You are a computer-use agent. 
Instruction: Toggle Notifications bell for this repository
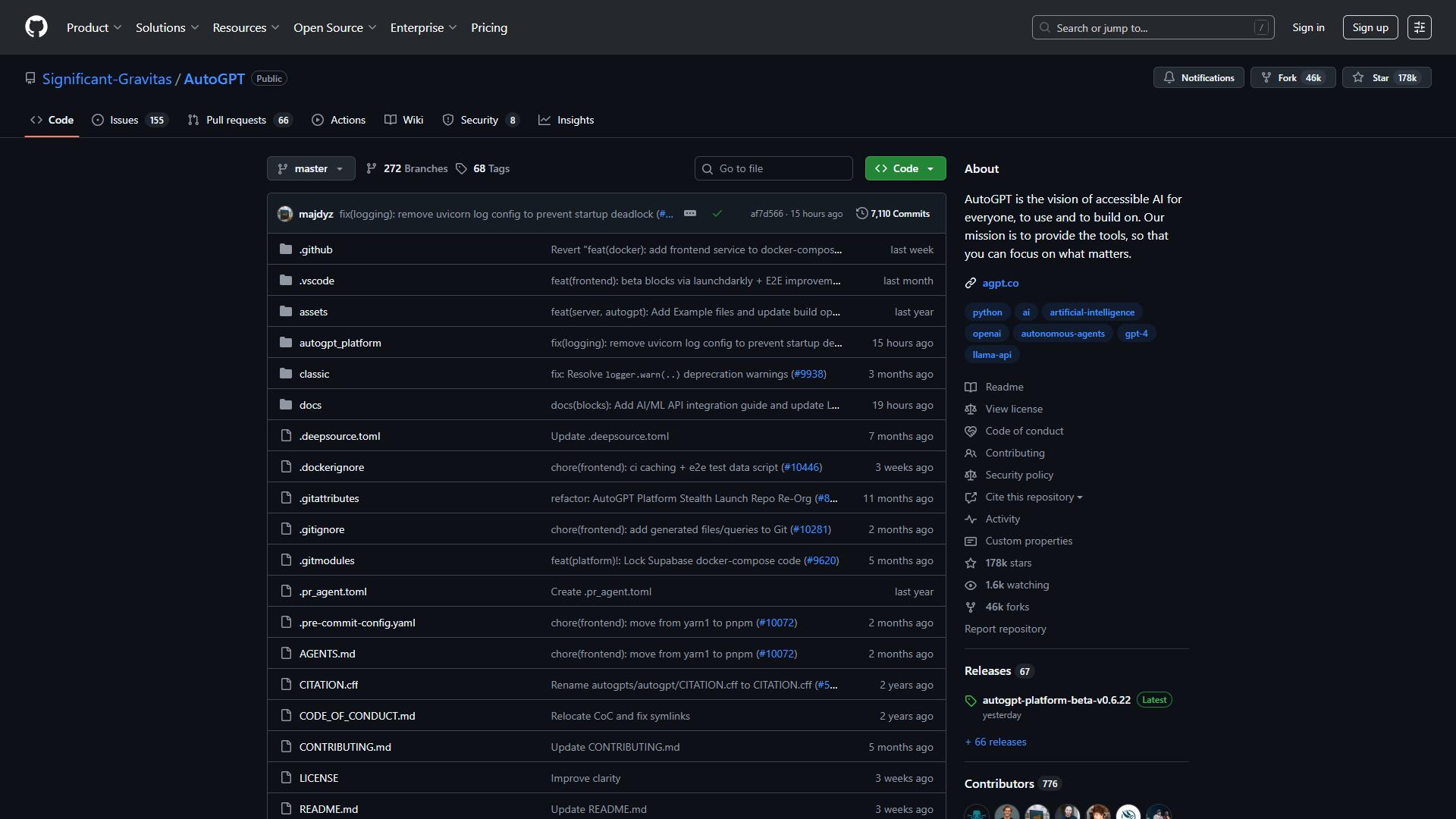click(x=1198, y=77)
